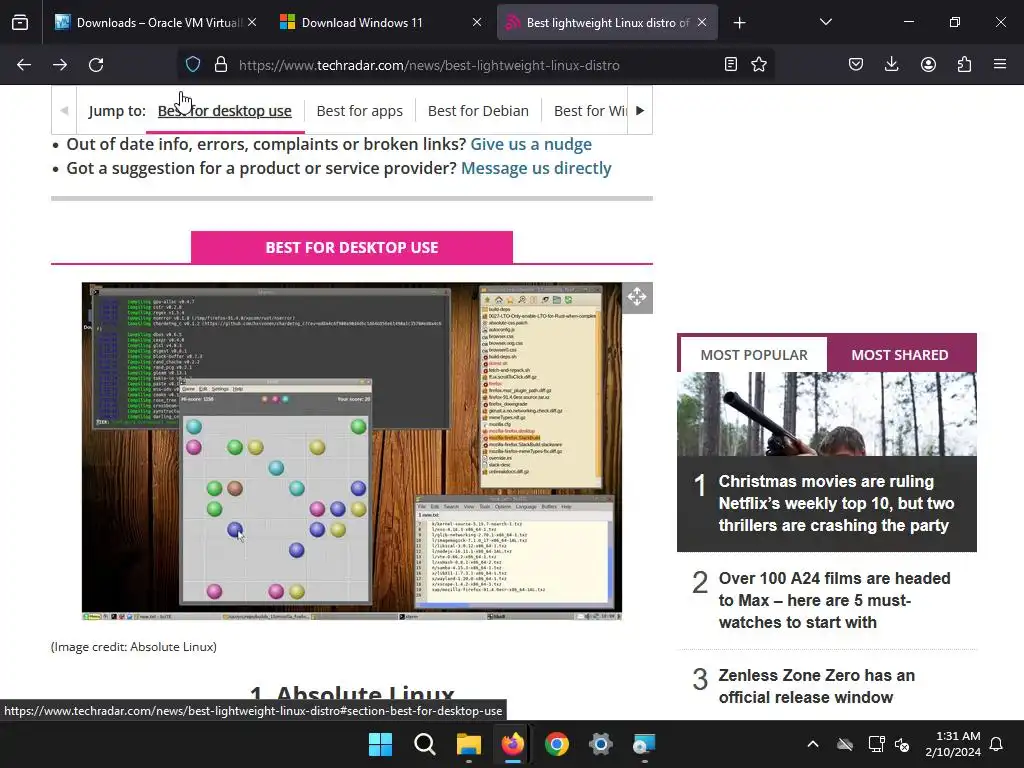Select Most Shared tab
Image resolution: width=1024 pixels, height=768 pixels.
(900, 355)
